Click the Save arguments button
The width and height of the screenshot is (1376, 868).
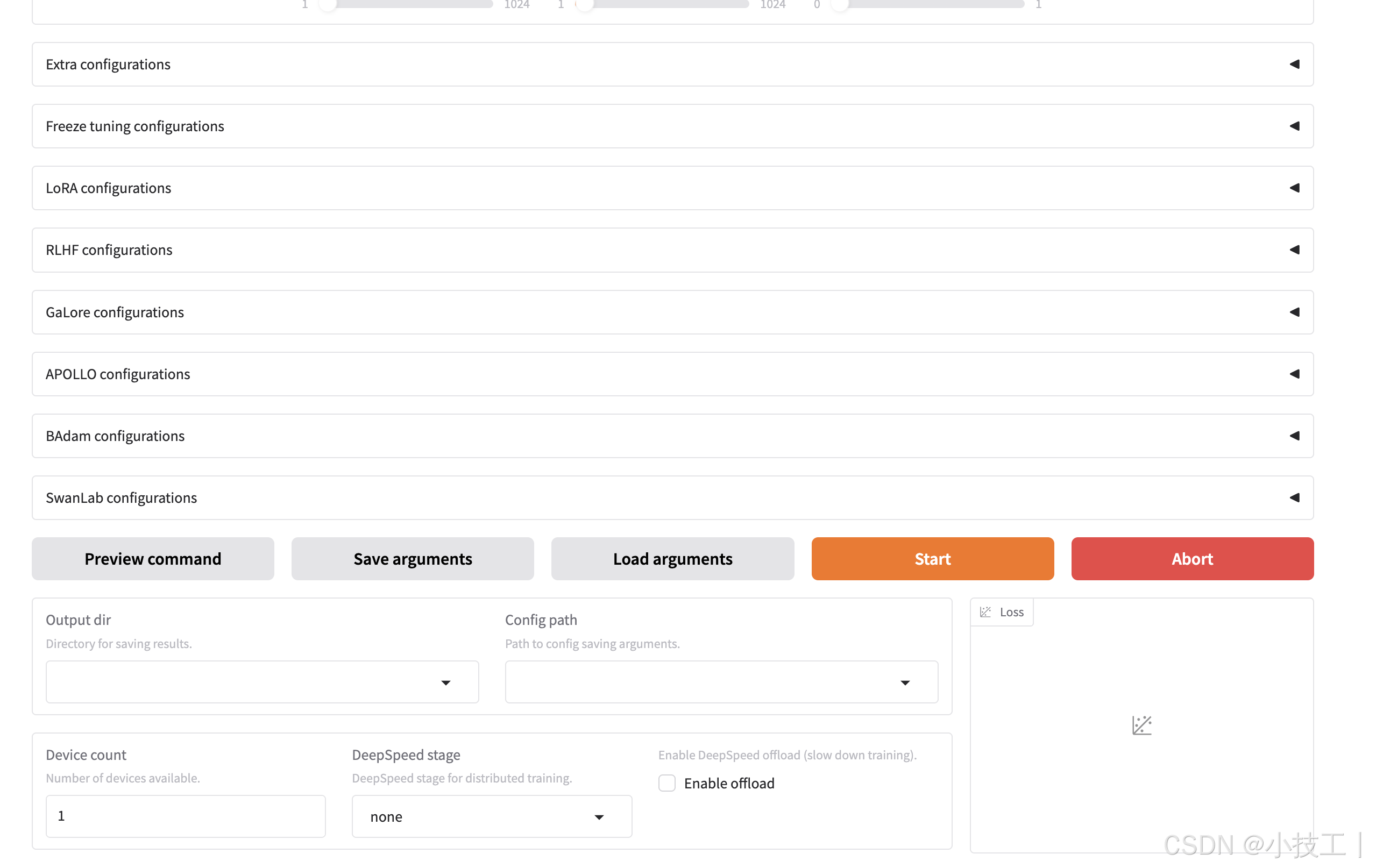(x=413, y=558)
